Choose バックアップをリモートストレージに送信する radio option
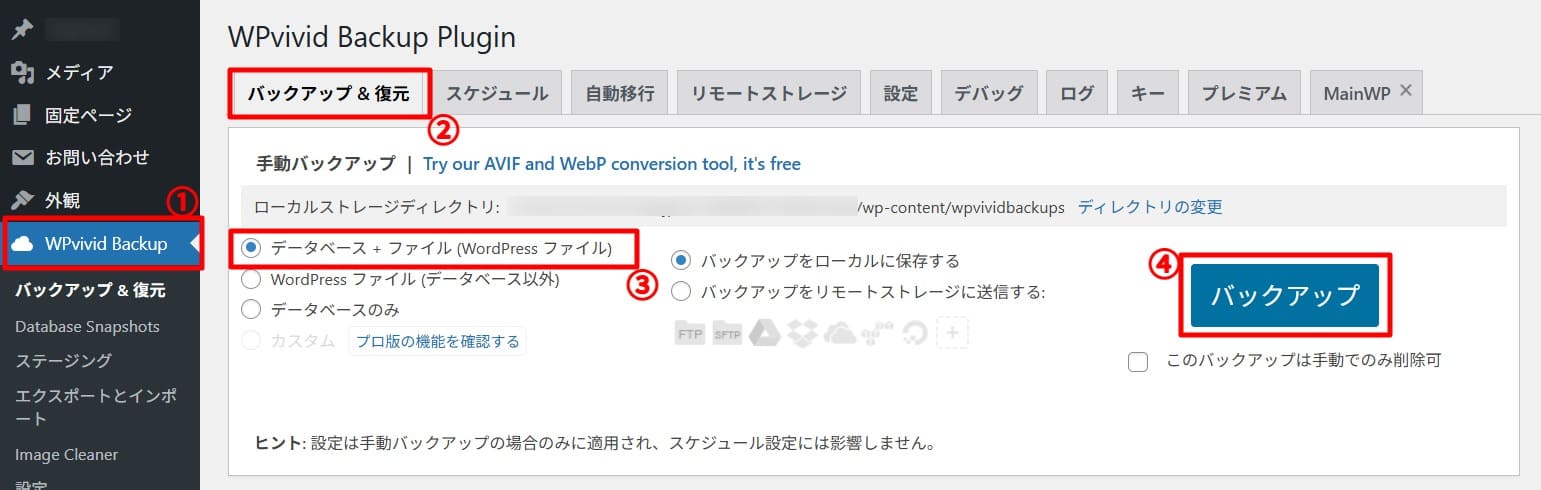This screenshot has width=1541, height=490. click(x=681, y=292)
